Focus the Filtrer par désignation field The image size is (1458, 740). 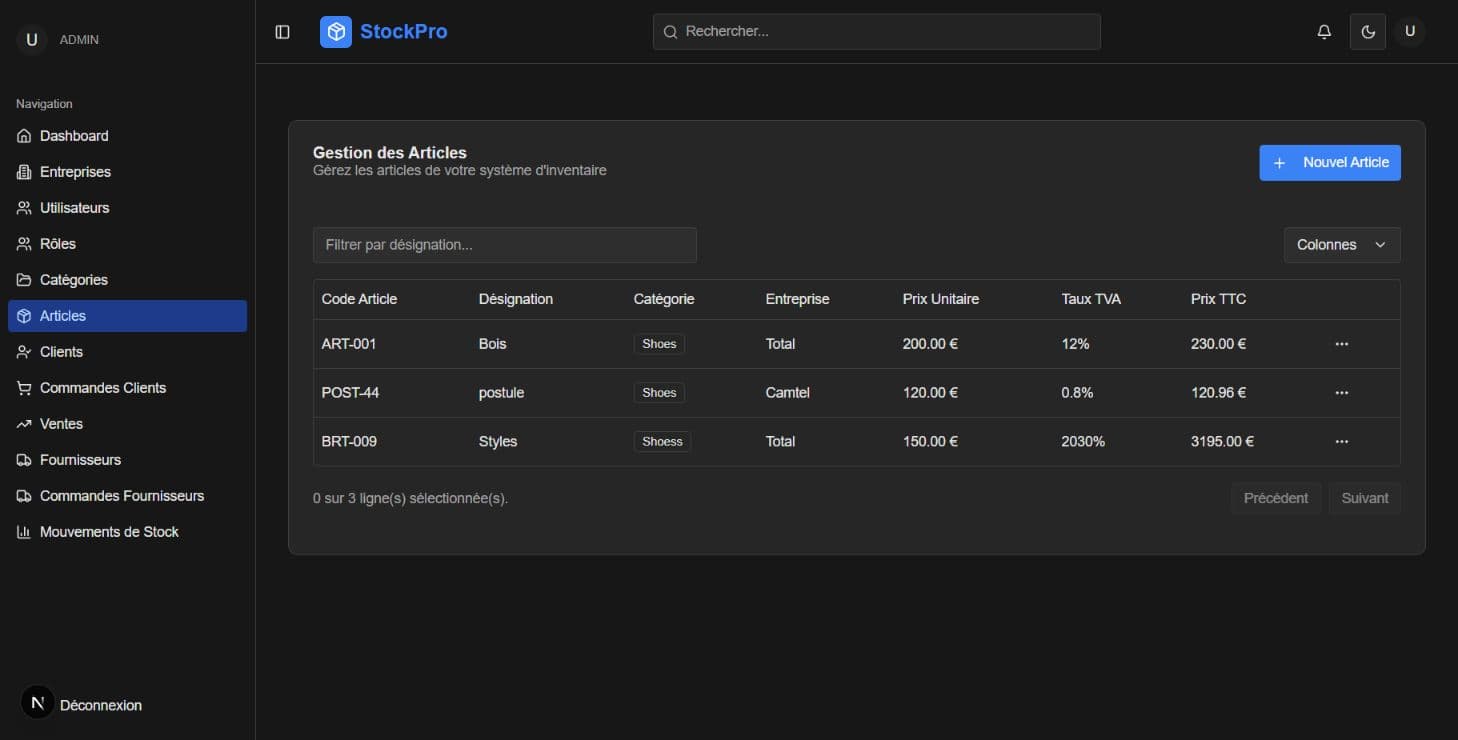tap(505, 245)
